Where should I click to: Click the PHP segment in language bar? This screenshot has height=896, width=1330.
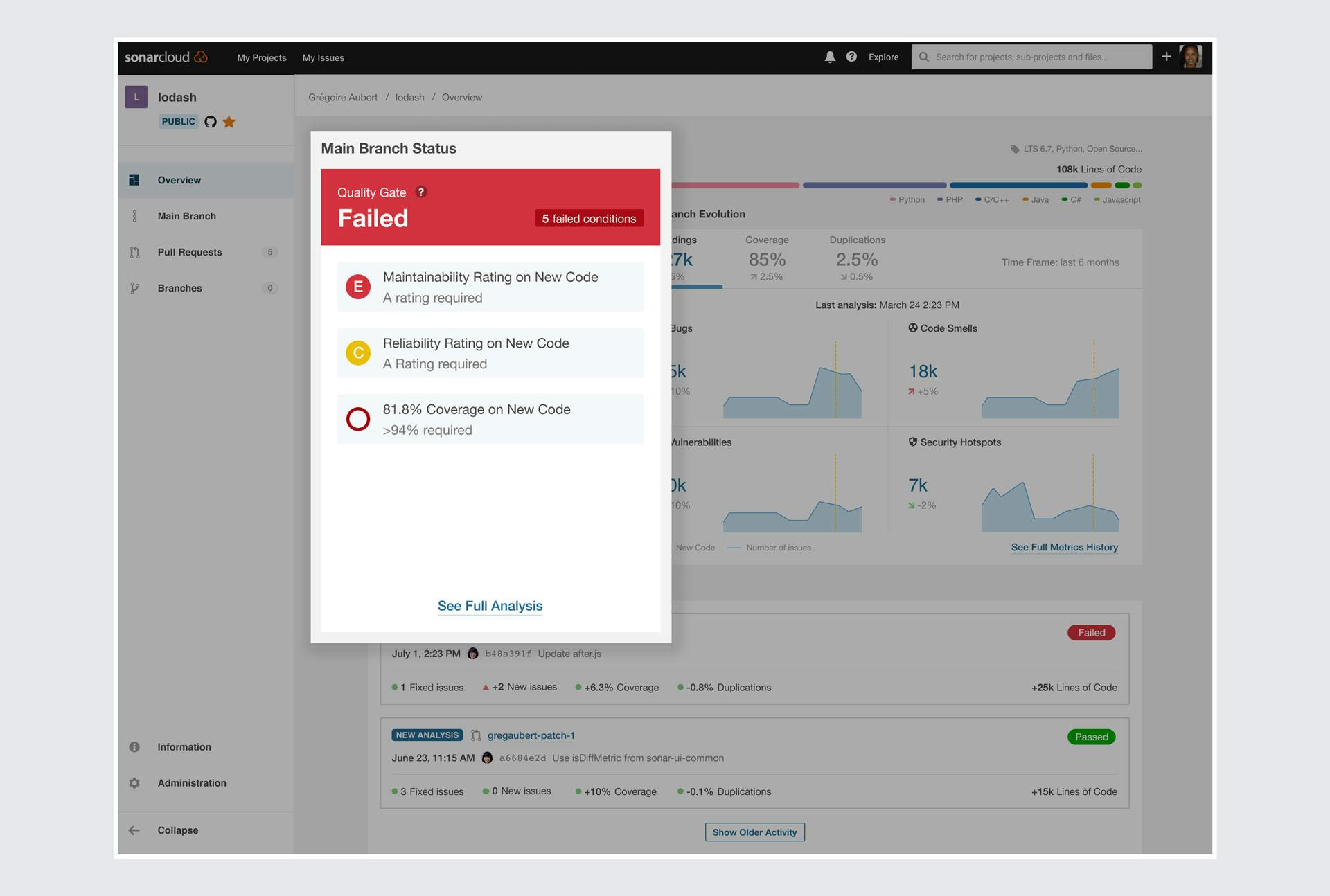875,186
